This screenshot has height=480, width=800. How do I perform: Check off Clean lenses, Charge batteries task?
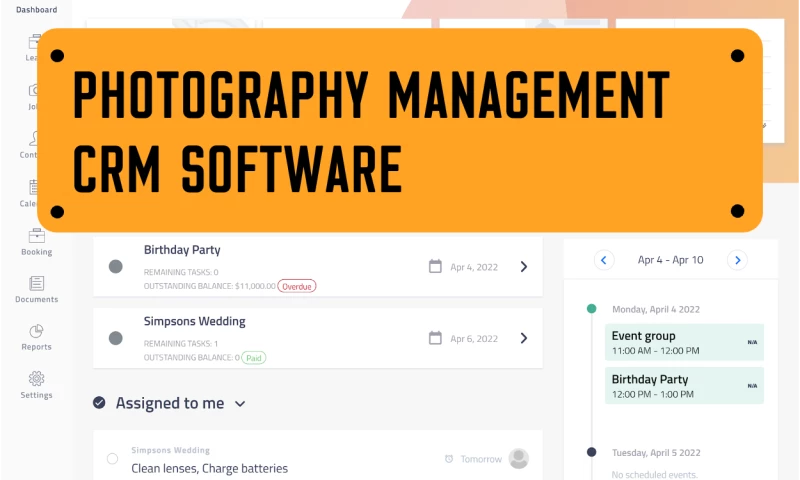pyautogui.click(x=112, y=459)
